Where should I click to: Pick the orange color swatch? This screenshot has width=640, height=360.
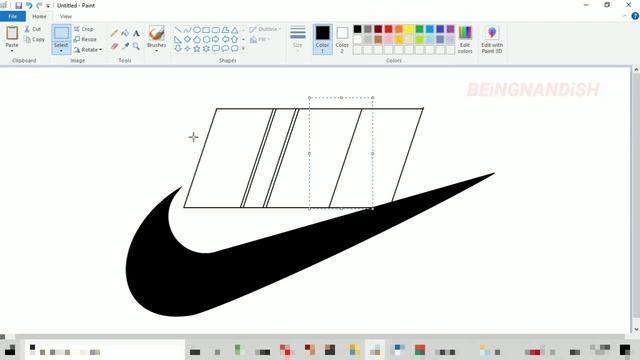[x=399, y=29]
